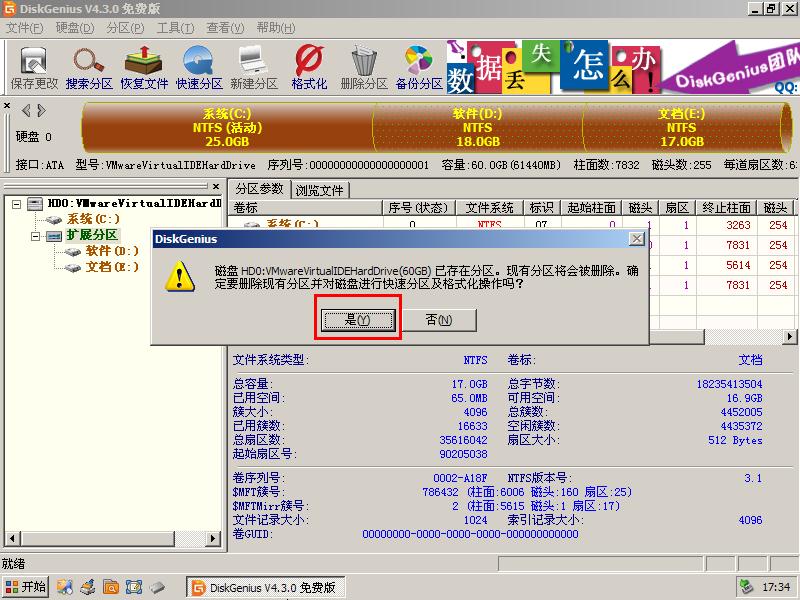
Task: Sort by the 终止柱面 column header
Action: tap(727, 208)
